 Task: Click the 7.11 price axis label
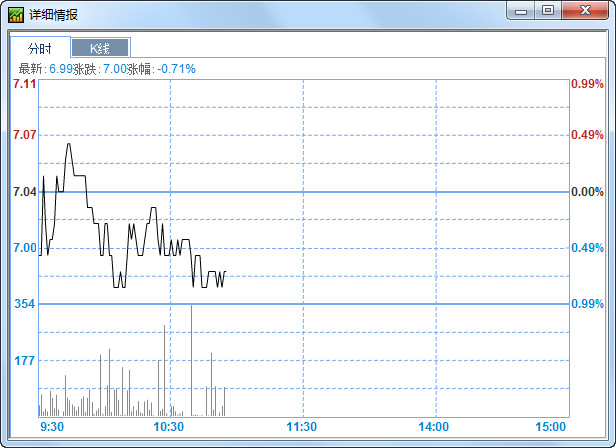[24, 84]
